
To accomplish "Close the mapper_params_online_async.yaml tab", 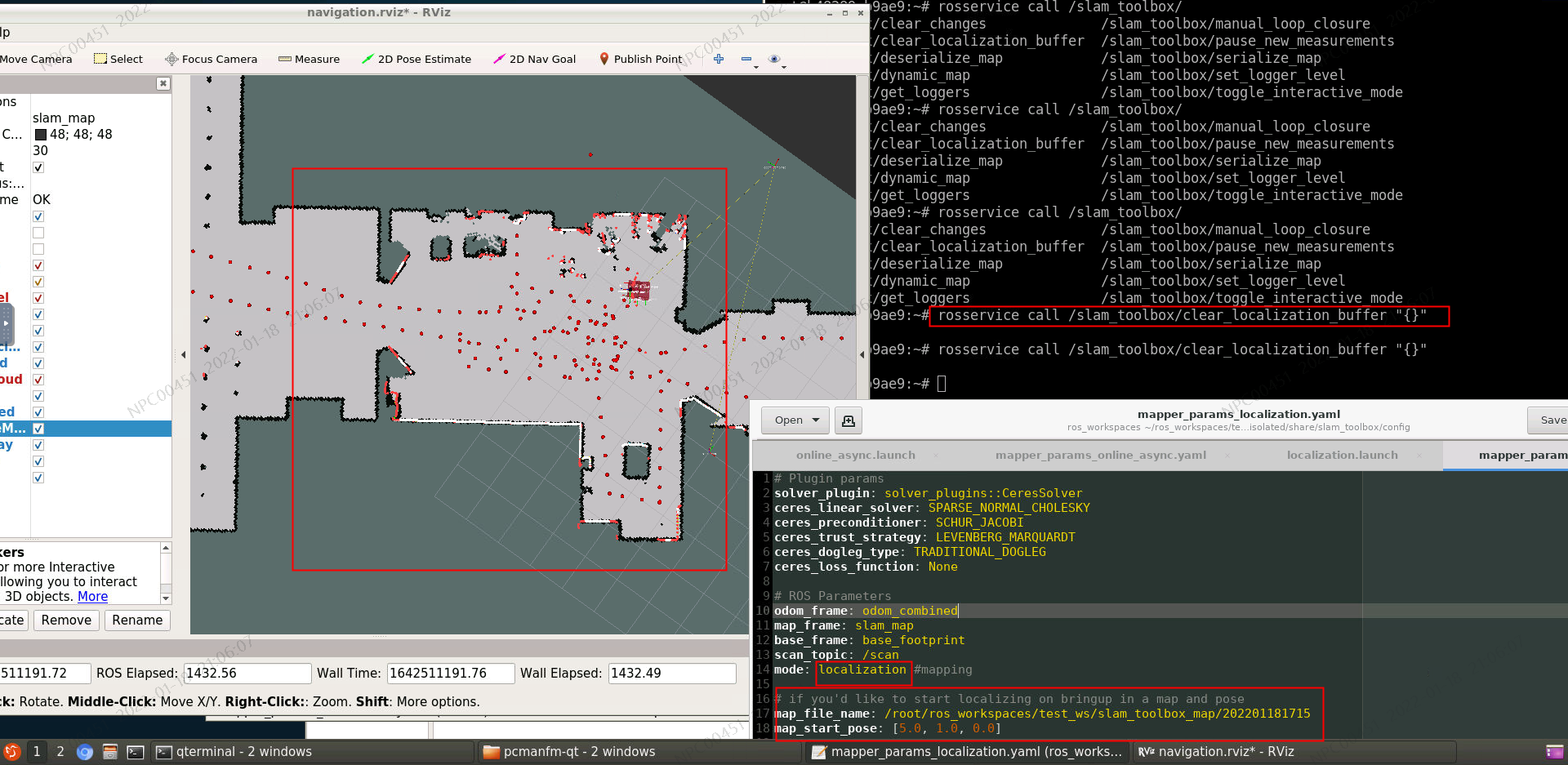I will [x=1226, y=456].
